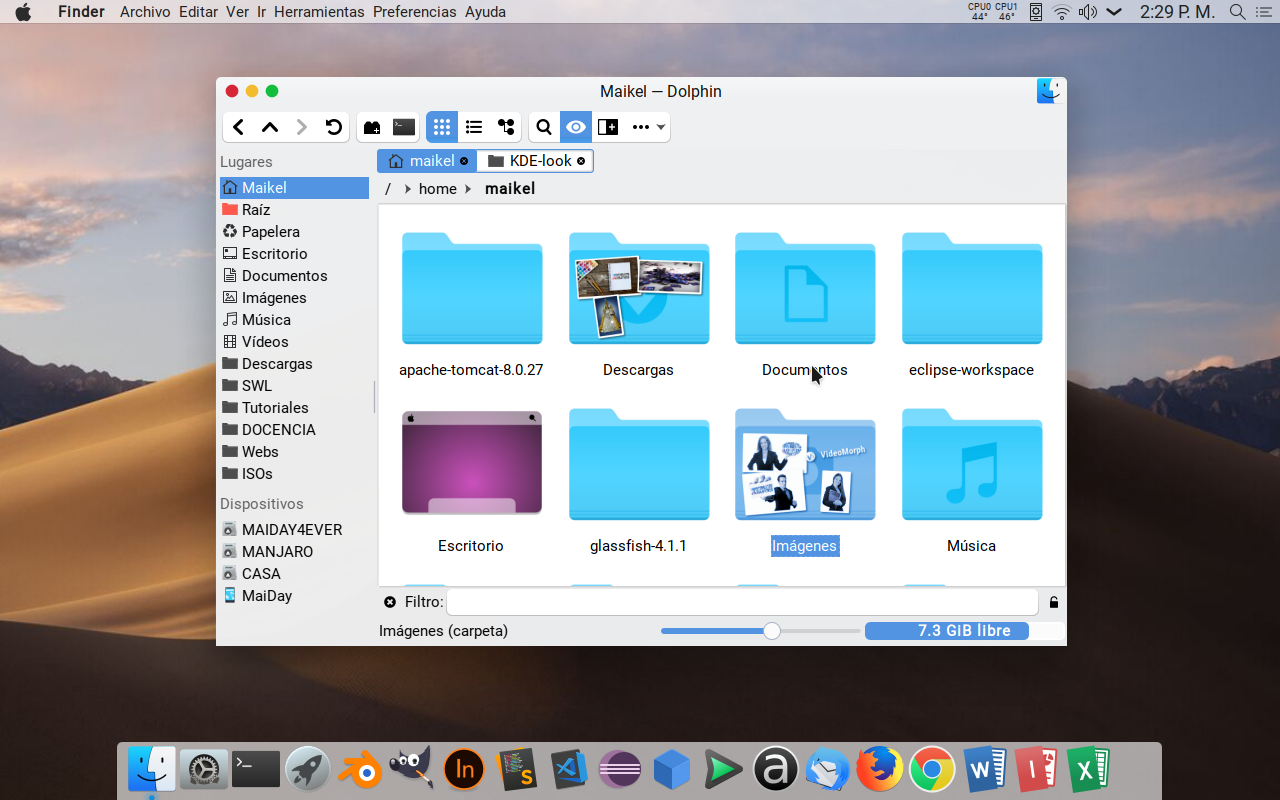Viewport: 1280px width, 800px height.
Task: Select the Escritorio folder thumbnail
Action: click(x=471, y=463)
